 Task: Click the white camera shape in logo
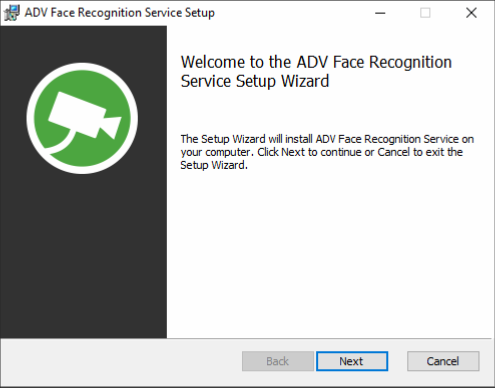[x=85, y=115]
